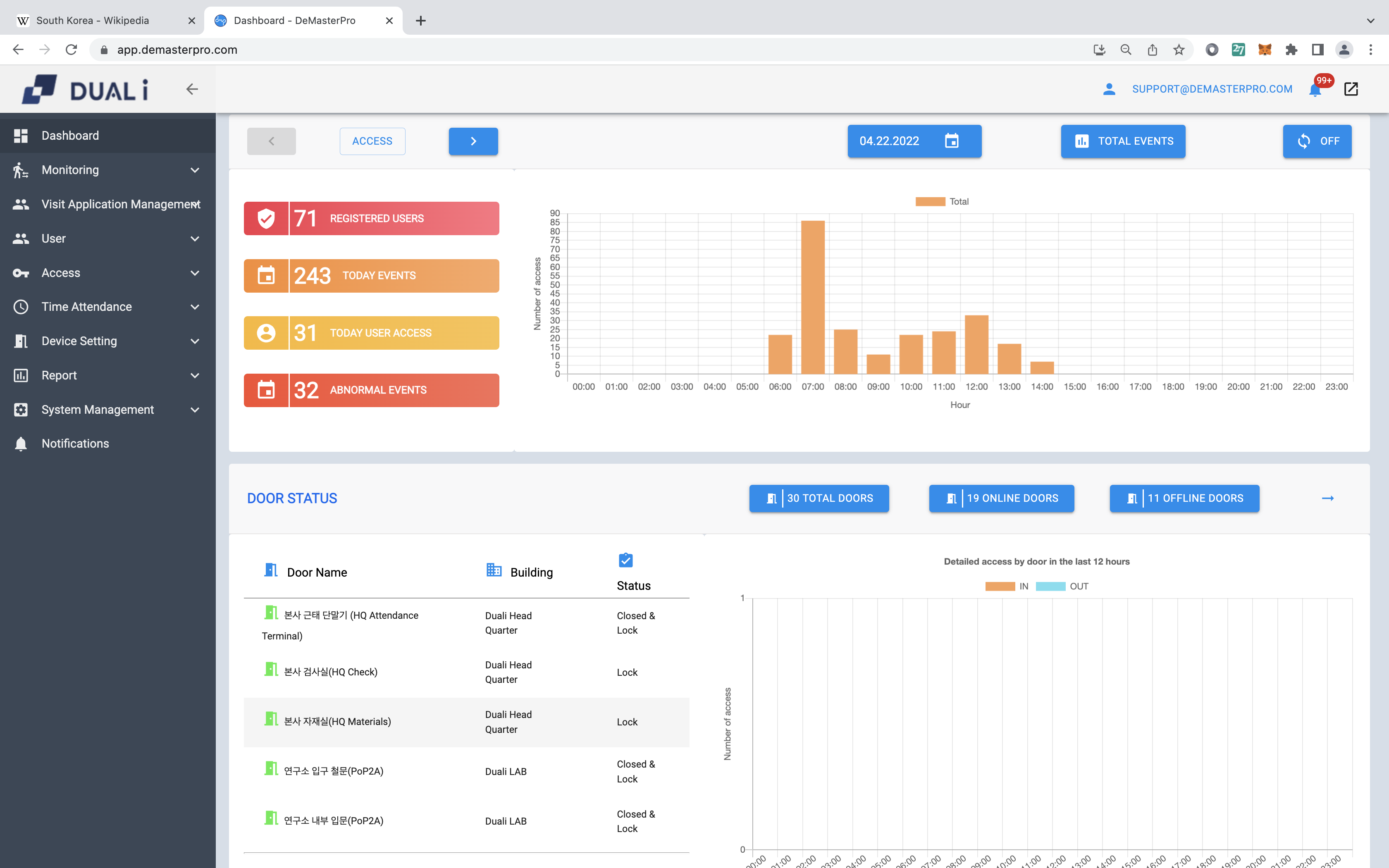
Task: Click the 07:00 bar in access chart
Action: click(813, 297)
